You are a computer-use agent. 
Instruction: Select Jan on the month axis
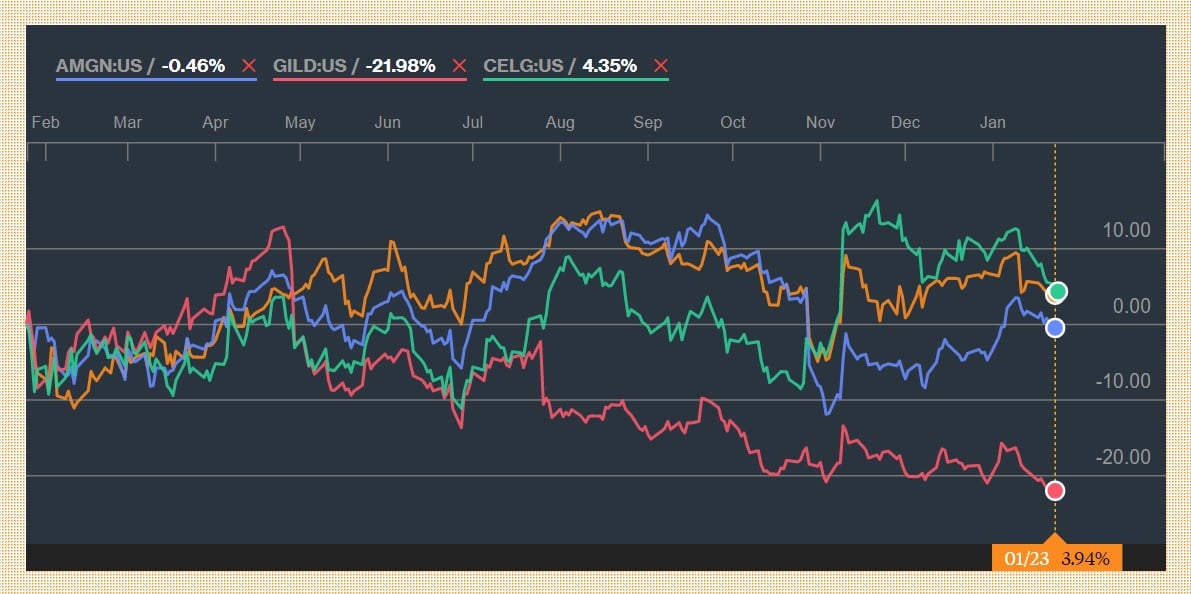(993, 122)
